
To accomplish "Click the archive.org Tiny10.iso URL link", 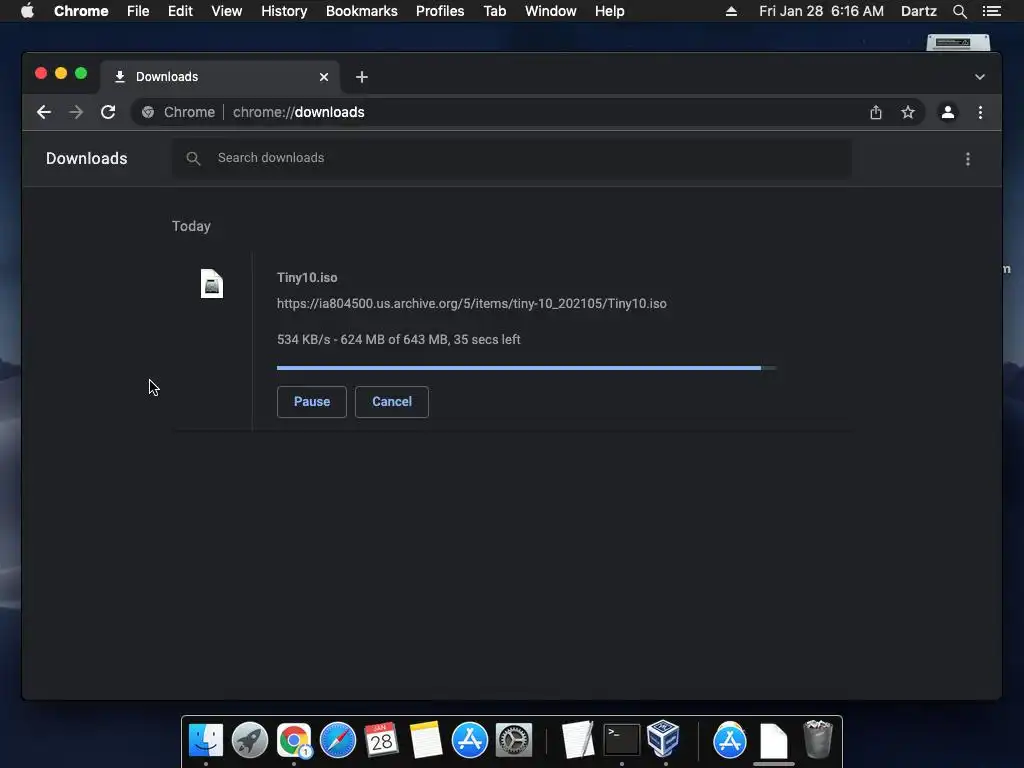I will click(x=472, y=304).
